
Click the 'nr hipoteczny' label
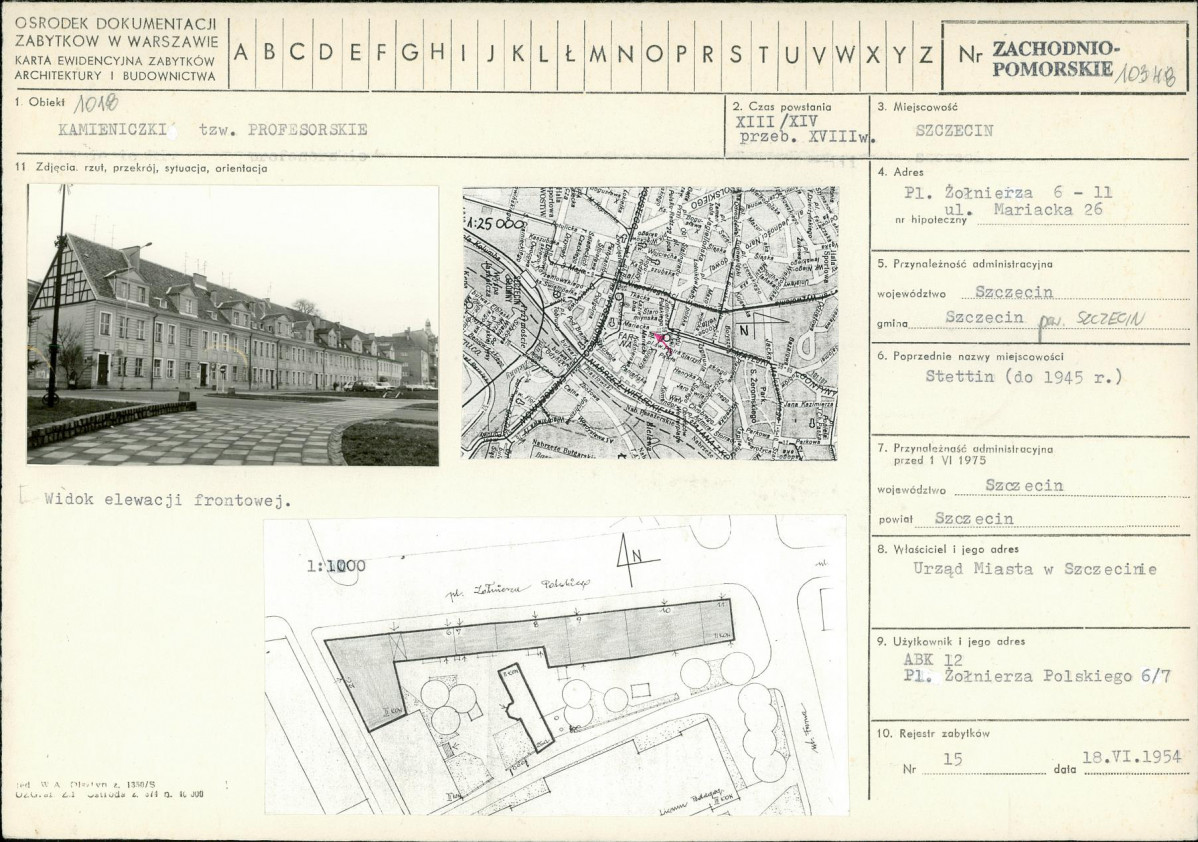tap(931, 220)
